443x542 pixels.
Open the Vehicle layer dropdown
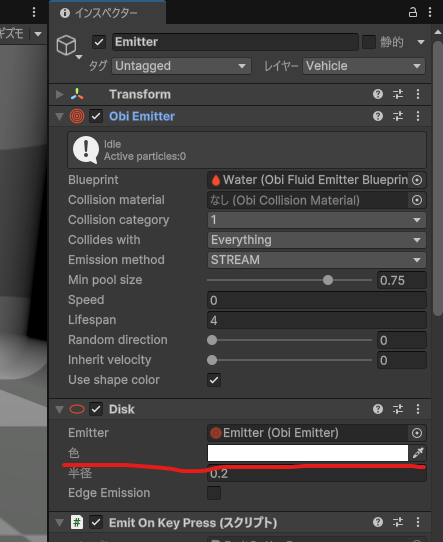[x=364, y=66]
